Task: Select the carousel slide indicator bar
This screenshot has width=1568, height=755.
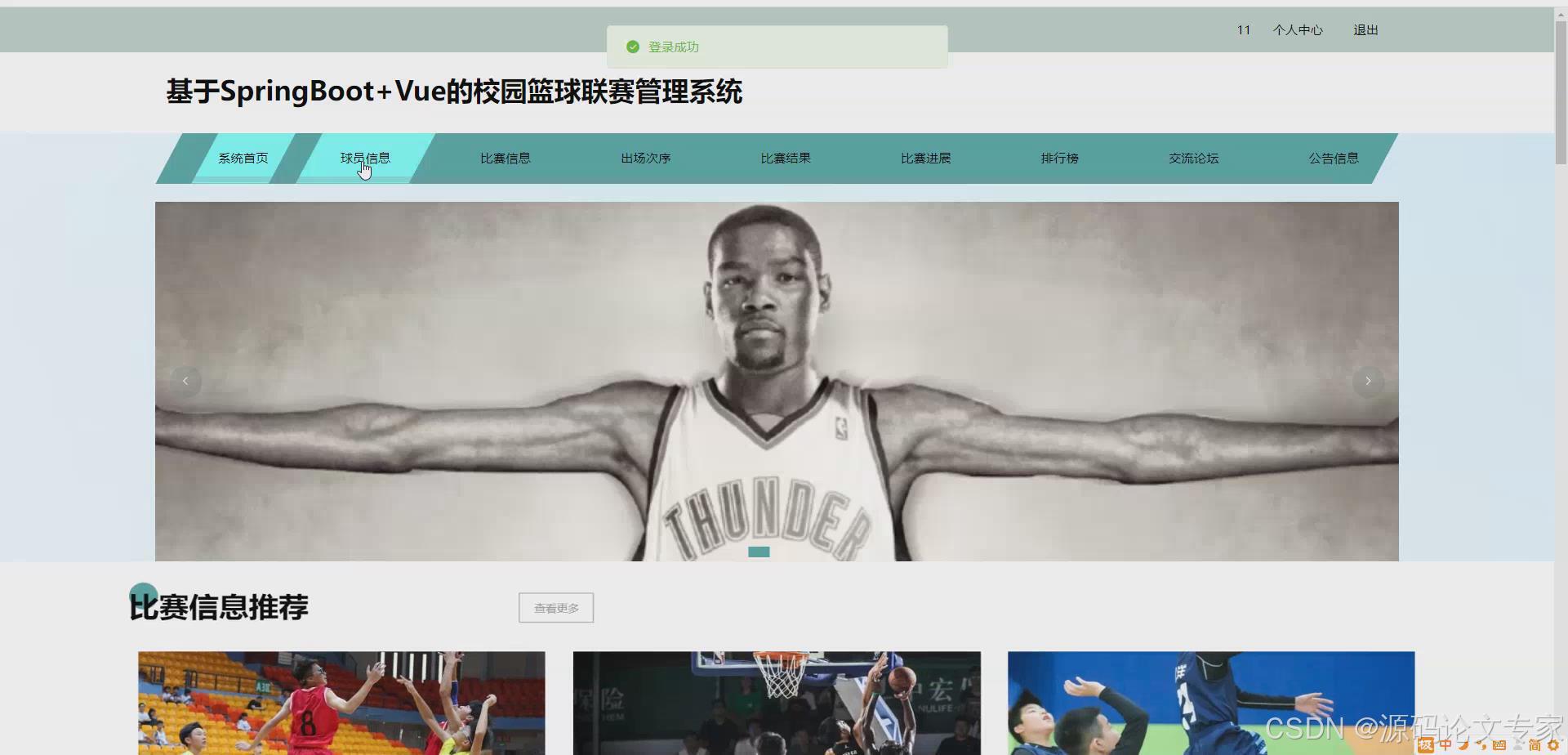Action: (759, 552)
